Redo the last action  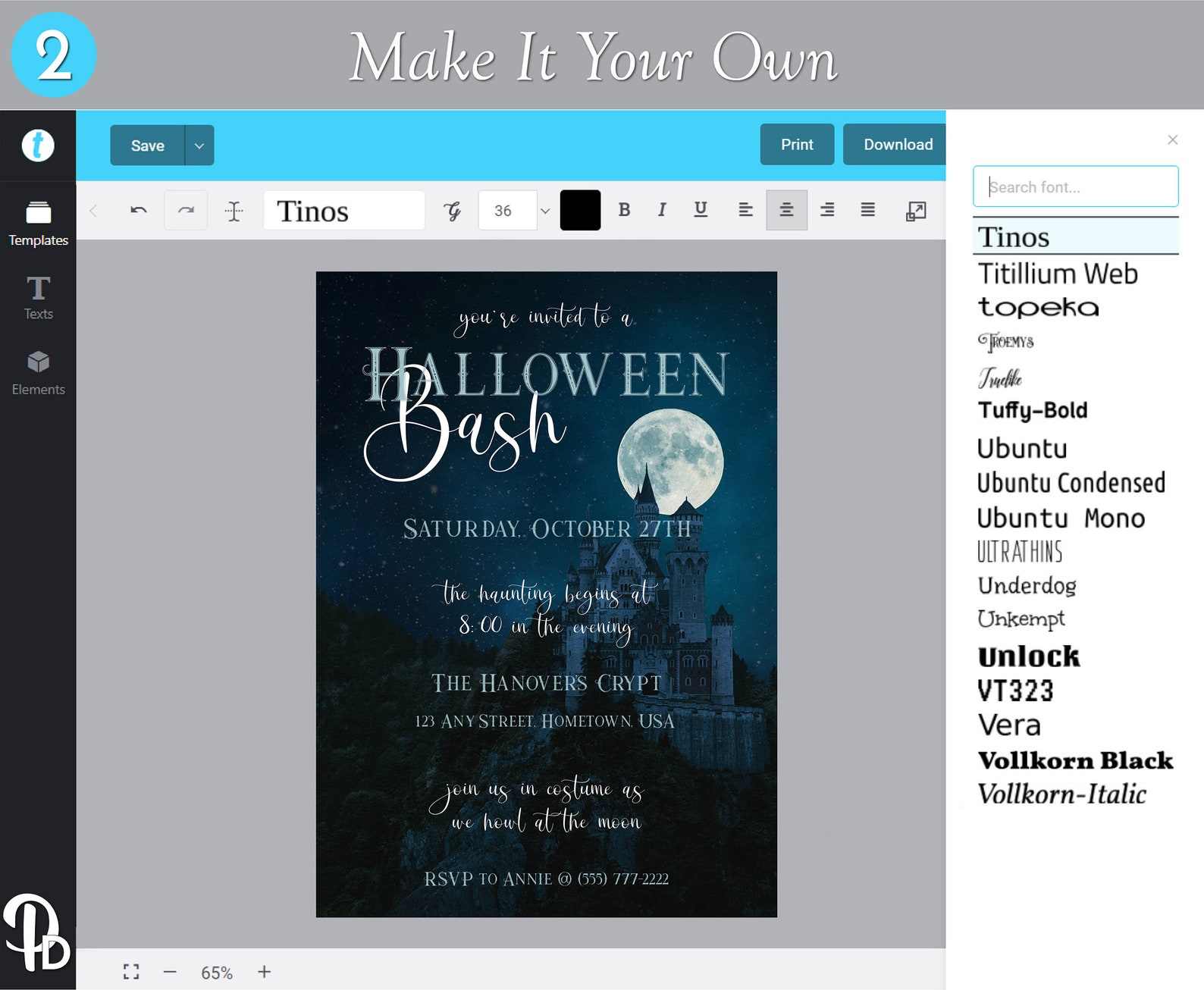(x=186, y=210)
